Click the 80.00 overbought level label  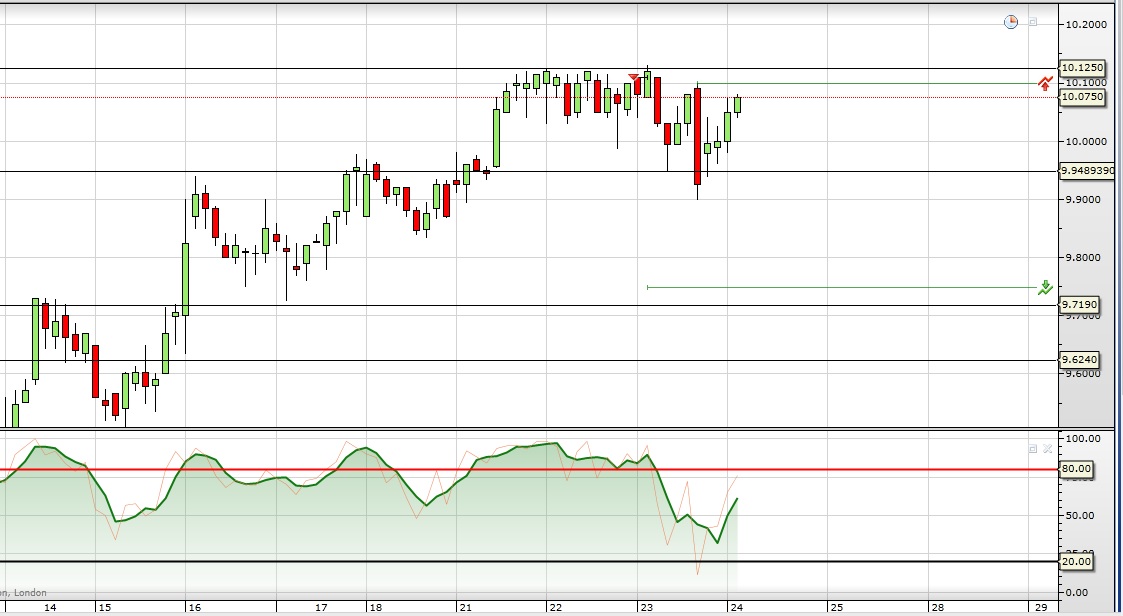1076,468
